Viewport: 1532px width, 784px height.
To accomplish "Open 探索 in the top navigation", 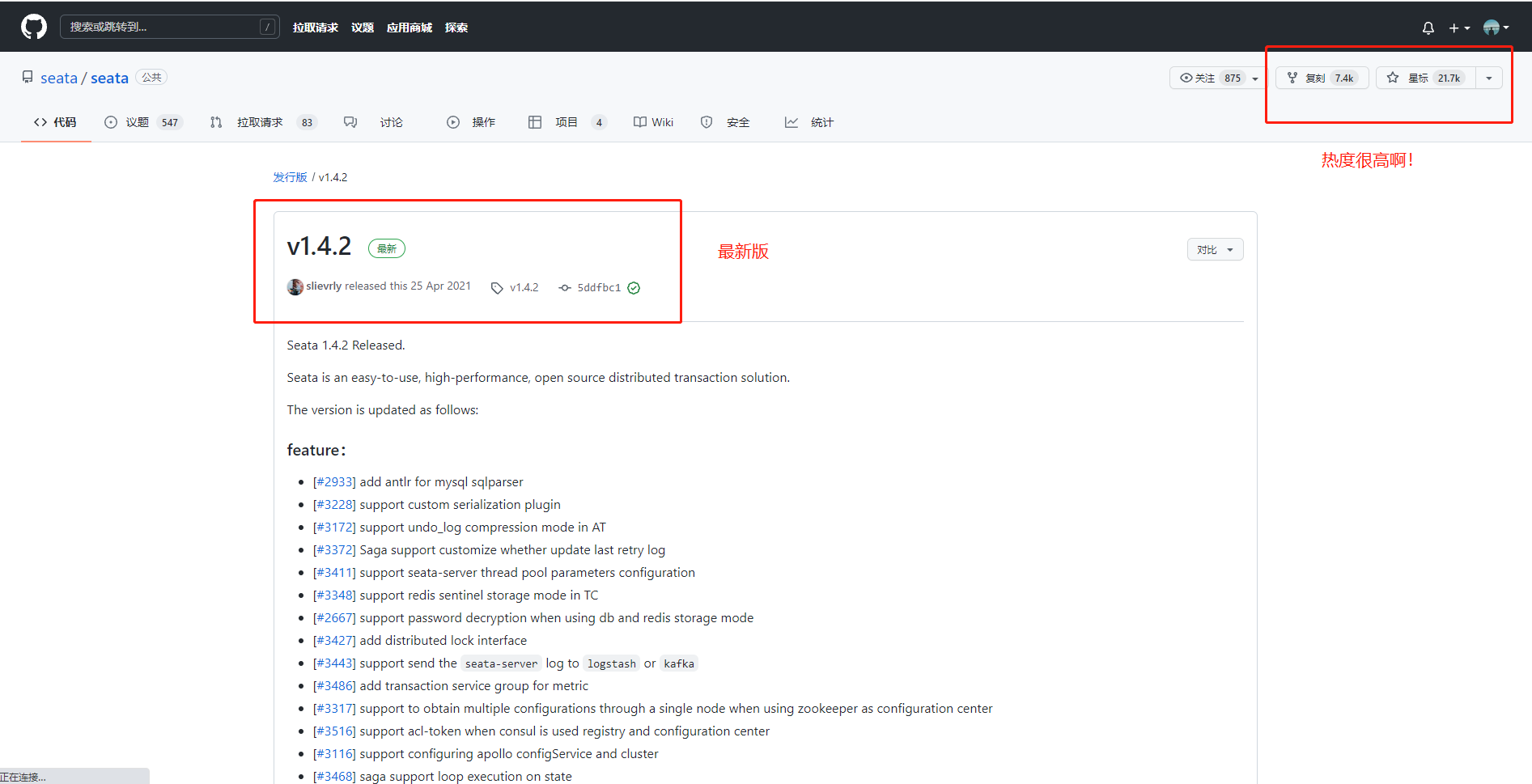I will tap(456, 28).
